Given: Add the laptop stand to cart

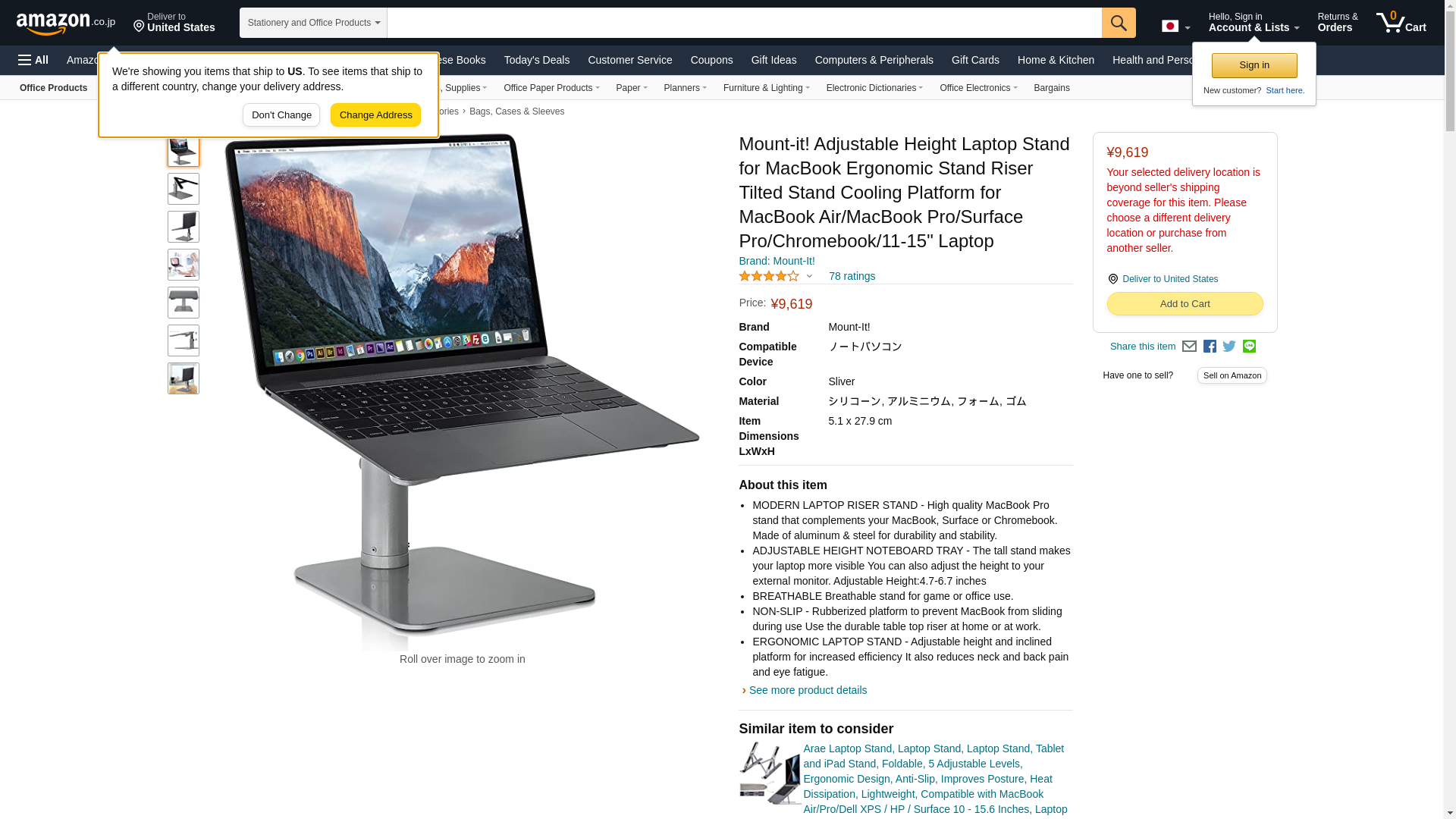Looking at the screenshot, I should pyautogui.click(x=1185, y=304).
